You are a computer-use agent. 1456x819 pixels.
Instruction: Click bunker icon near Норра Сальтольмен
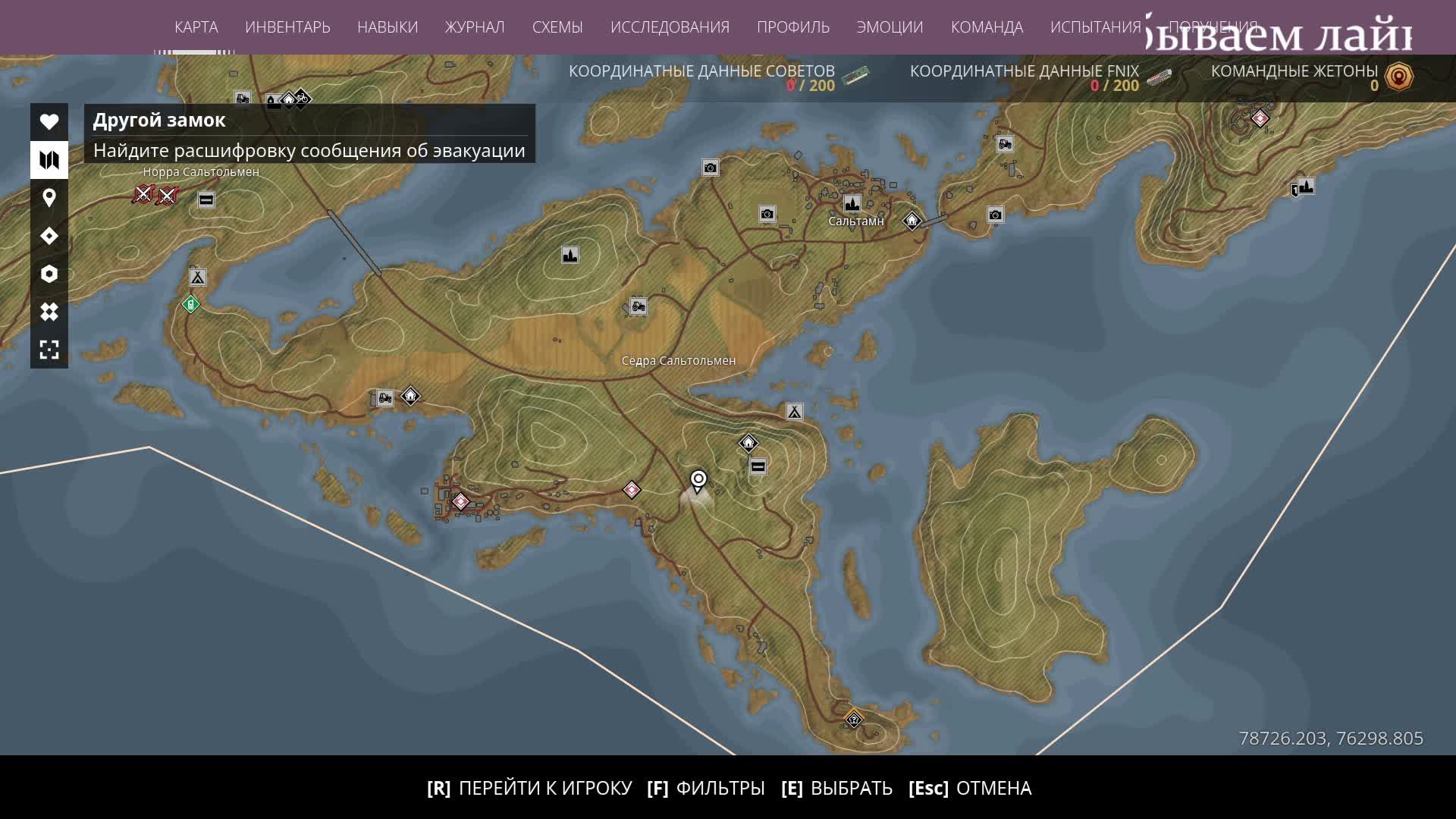click(206, 199)
